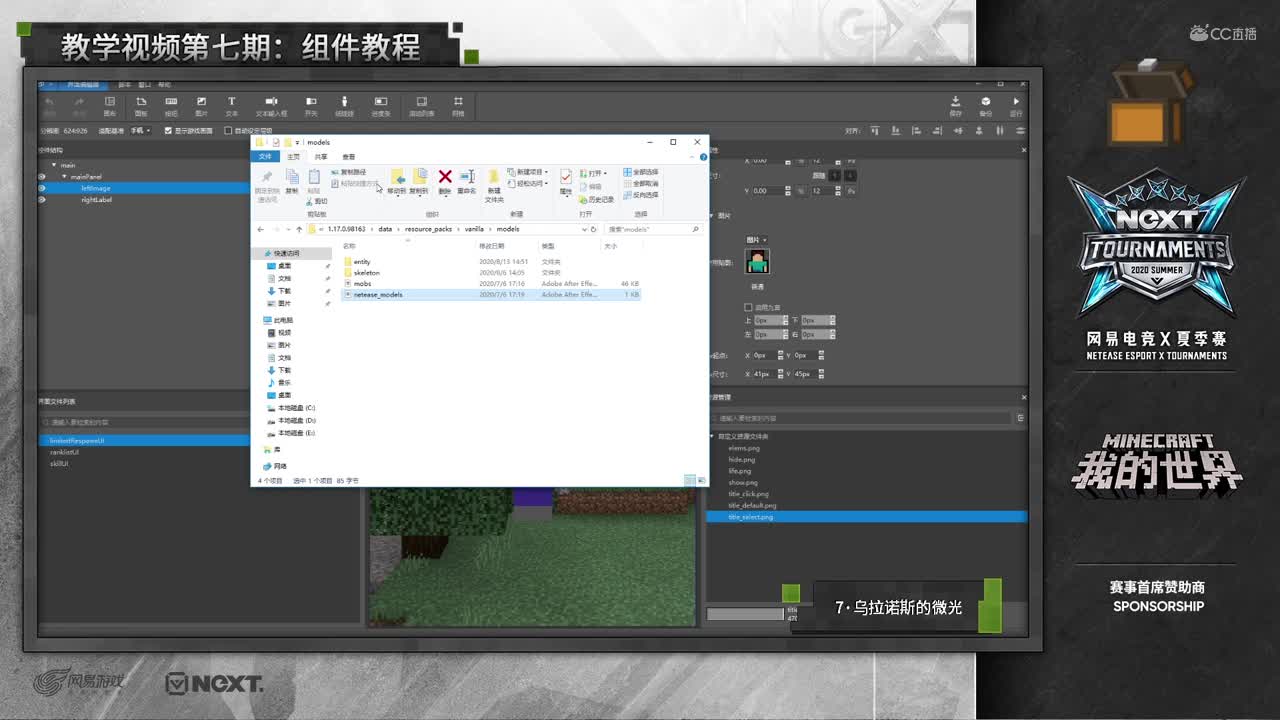Switch to the 查看 ribbon tab

coord(348,157)
